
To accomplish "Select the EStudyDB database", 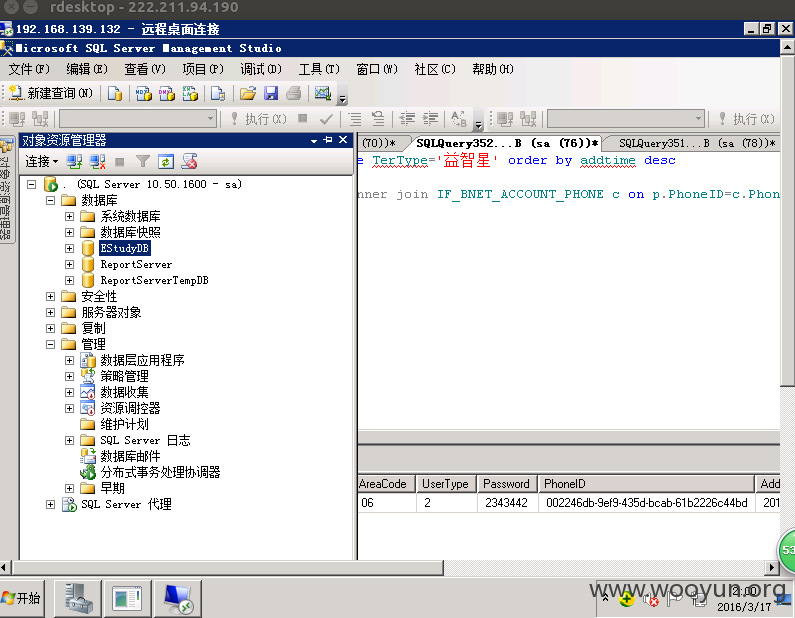I will coord(125,248).
